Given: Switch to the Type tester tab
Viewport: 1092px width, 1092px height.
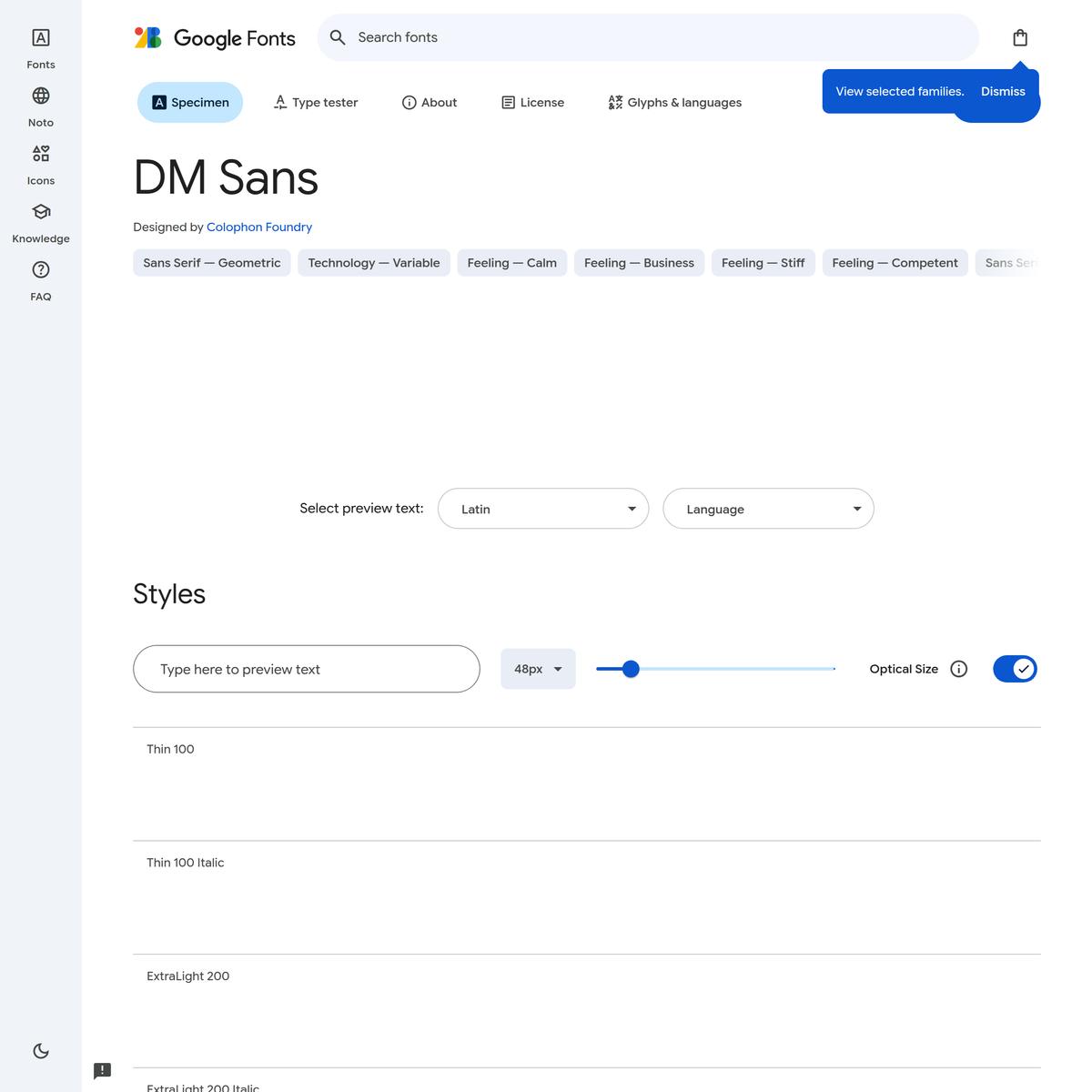Looking at the screenshot, I should [316, 103].
